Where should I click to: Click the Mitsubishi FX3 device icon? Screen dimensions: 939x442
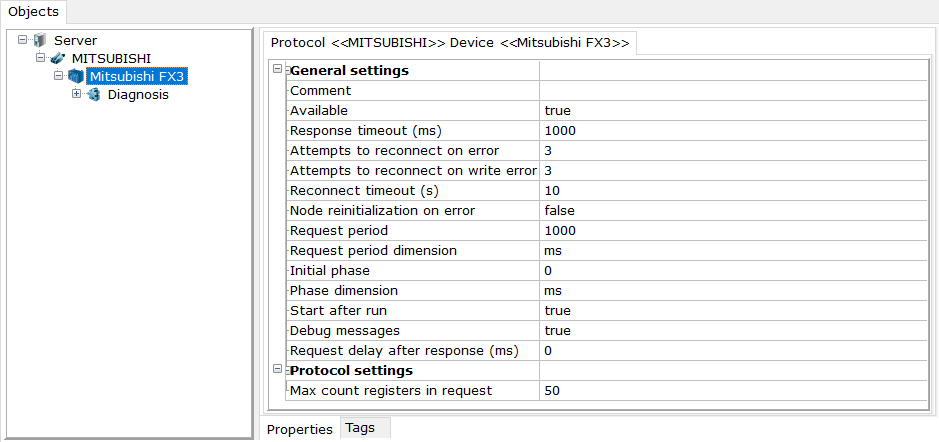[76, 76]
